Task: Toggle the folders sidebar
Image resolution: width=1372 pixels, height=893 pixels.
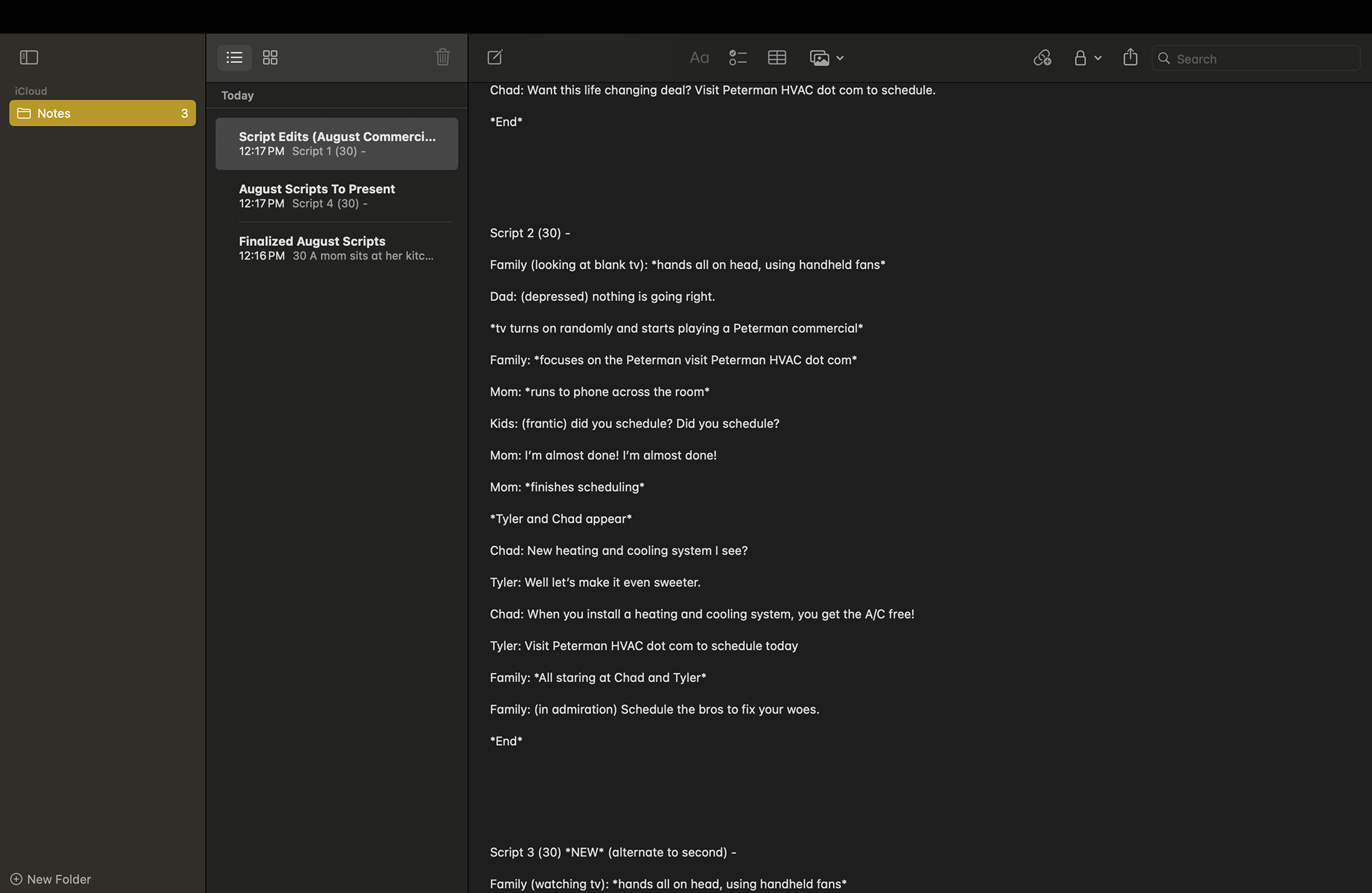Action: 29,57
